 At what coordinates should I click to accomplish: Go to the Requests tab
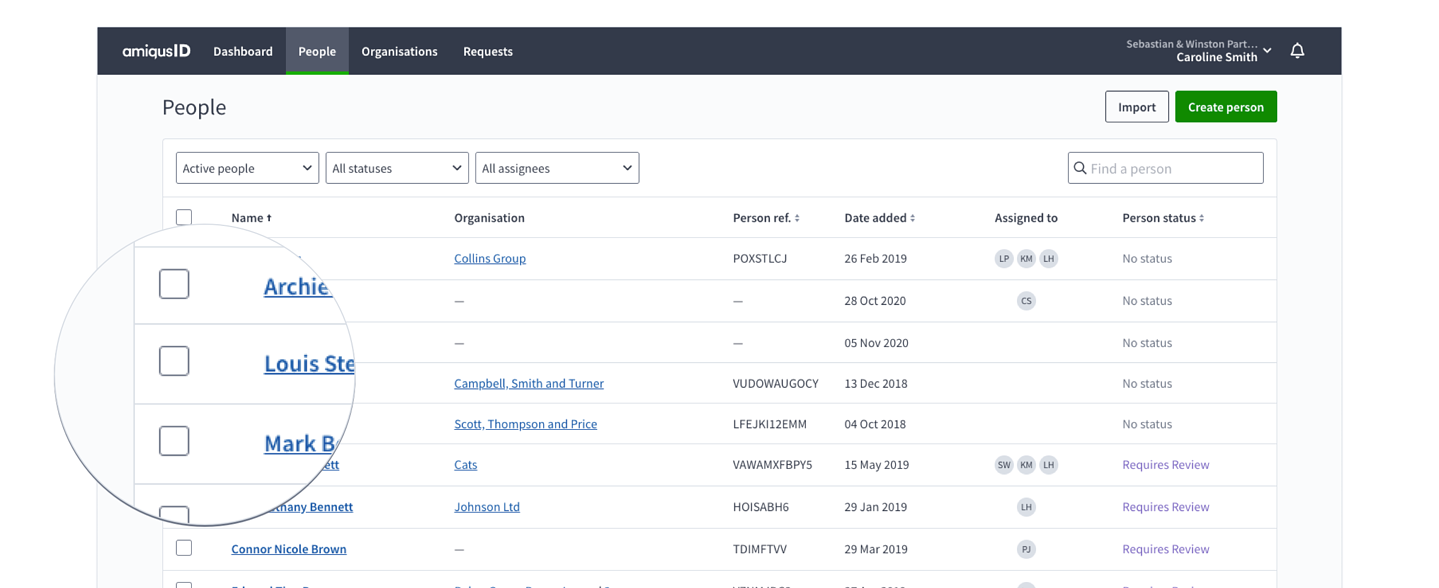click(488, 51)
